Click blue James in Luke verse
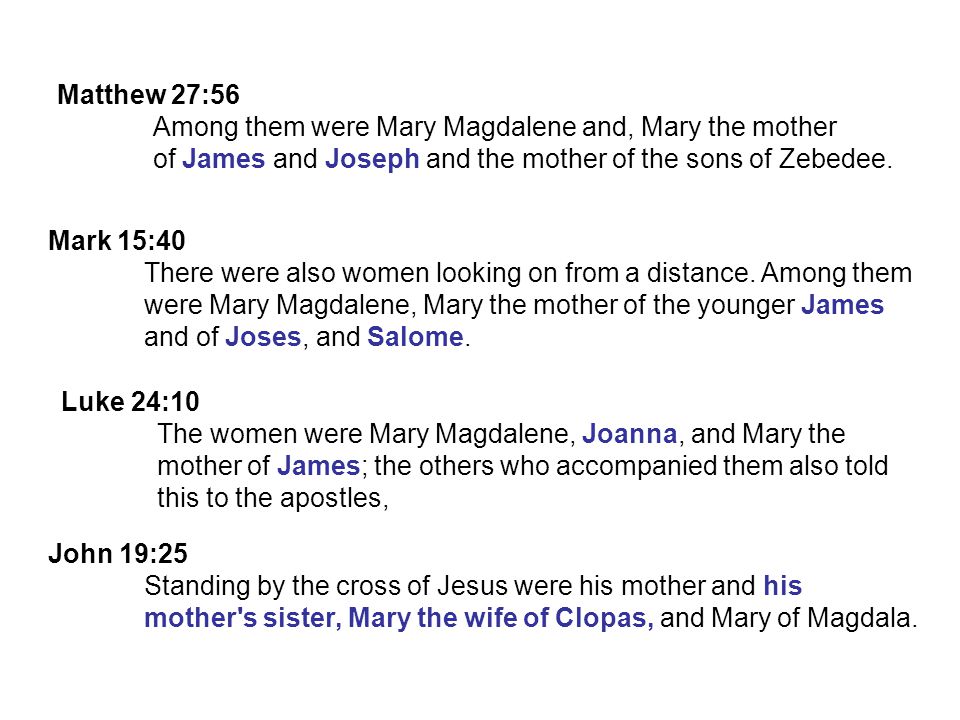 point(318,466)
